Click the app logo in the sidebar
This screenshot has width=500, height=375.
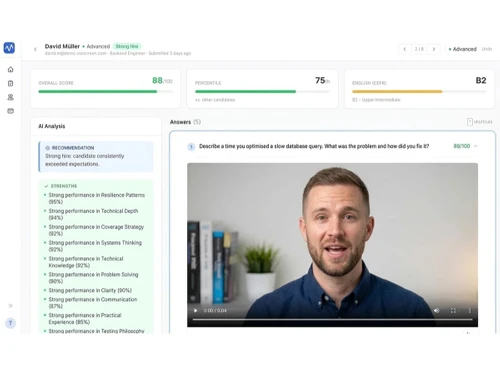(x=9, y=48)
